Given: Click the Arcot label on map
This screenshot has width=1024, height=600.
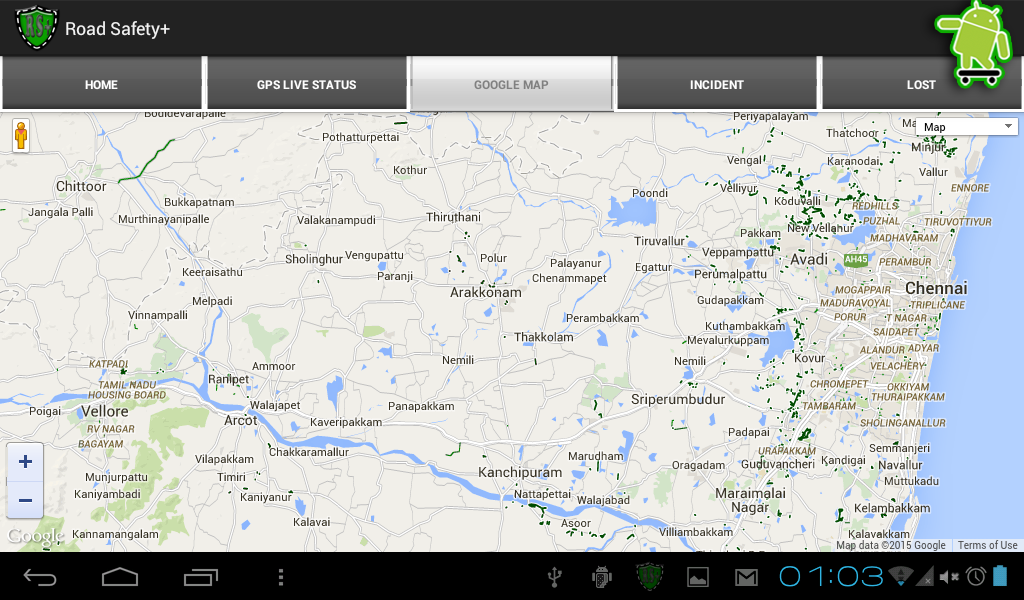Looking at the screenshot, I should tap(240, 420).
